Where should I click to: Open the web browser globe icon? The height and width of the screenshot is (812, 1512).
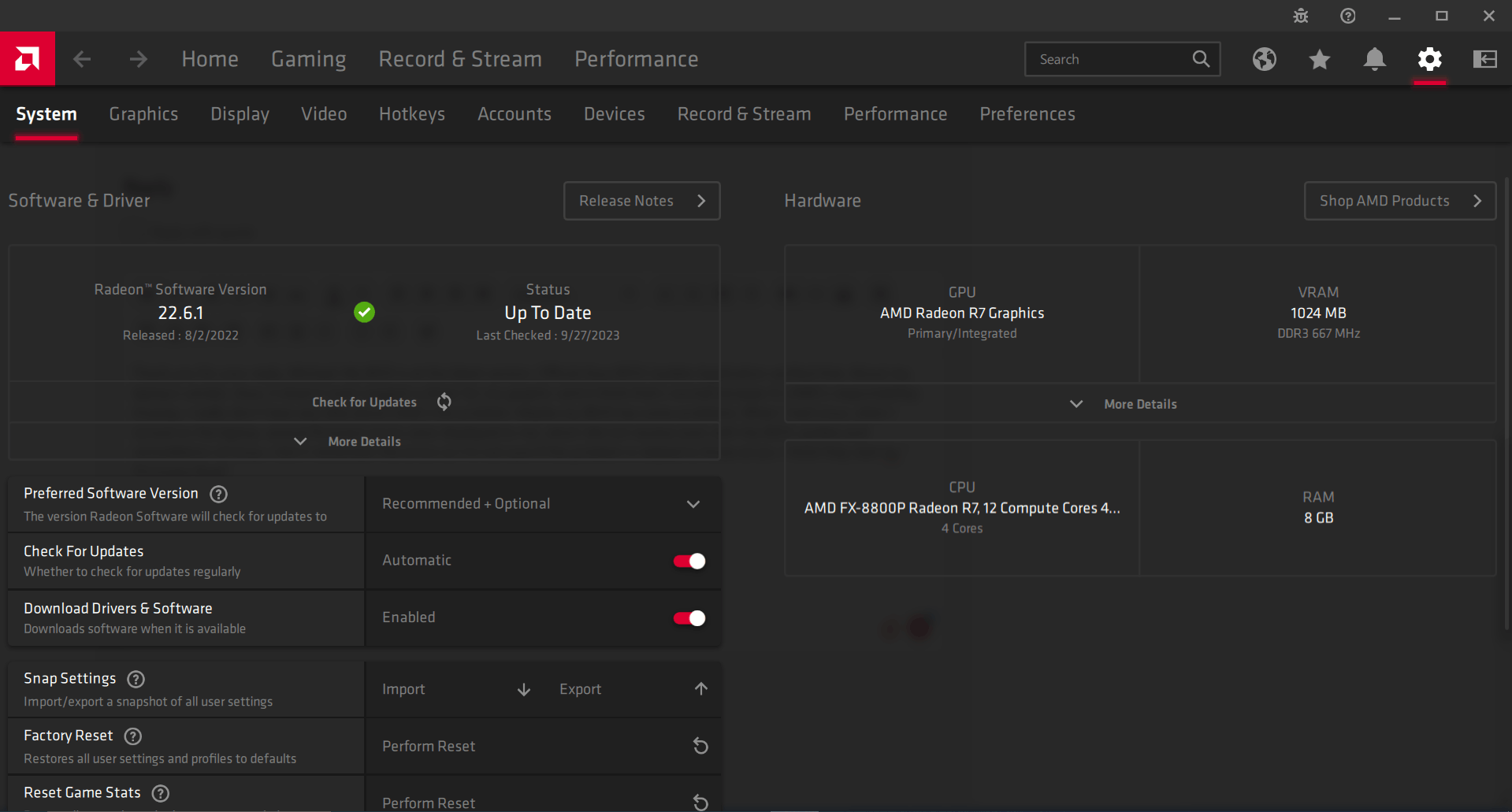1265,59
